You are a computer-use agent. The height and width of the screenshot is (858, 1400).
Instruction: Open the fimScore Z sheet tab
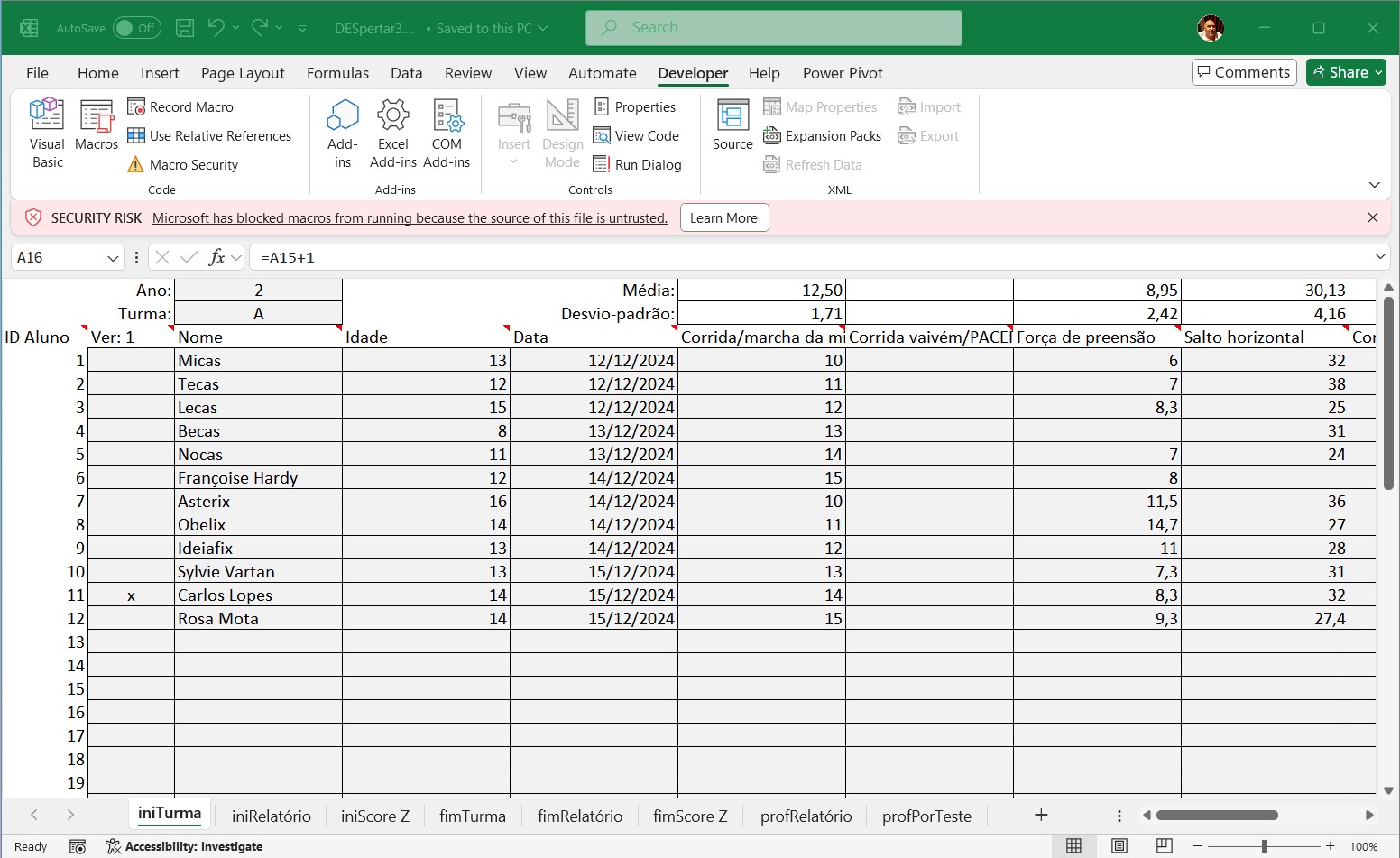(690, 816)
